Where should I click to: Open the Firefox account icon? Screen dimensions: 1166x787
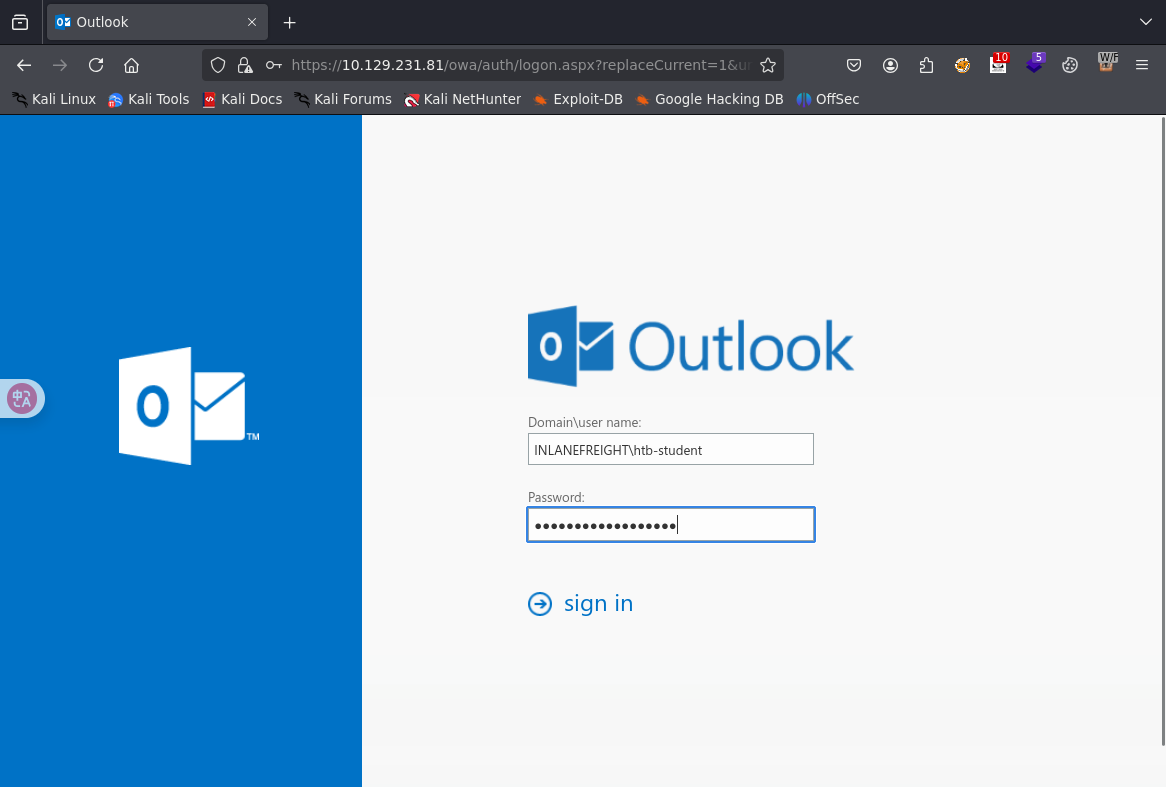[890, 65]
